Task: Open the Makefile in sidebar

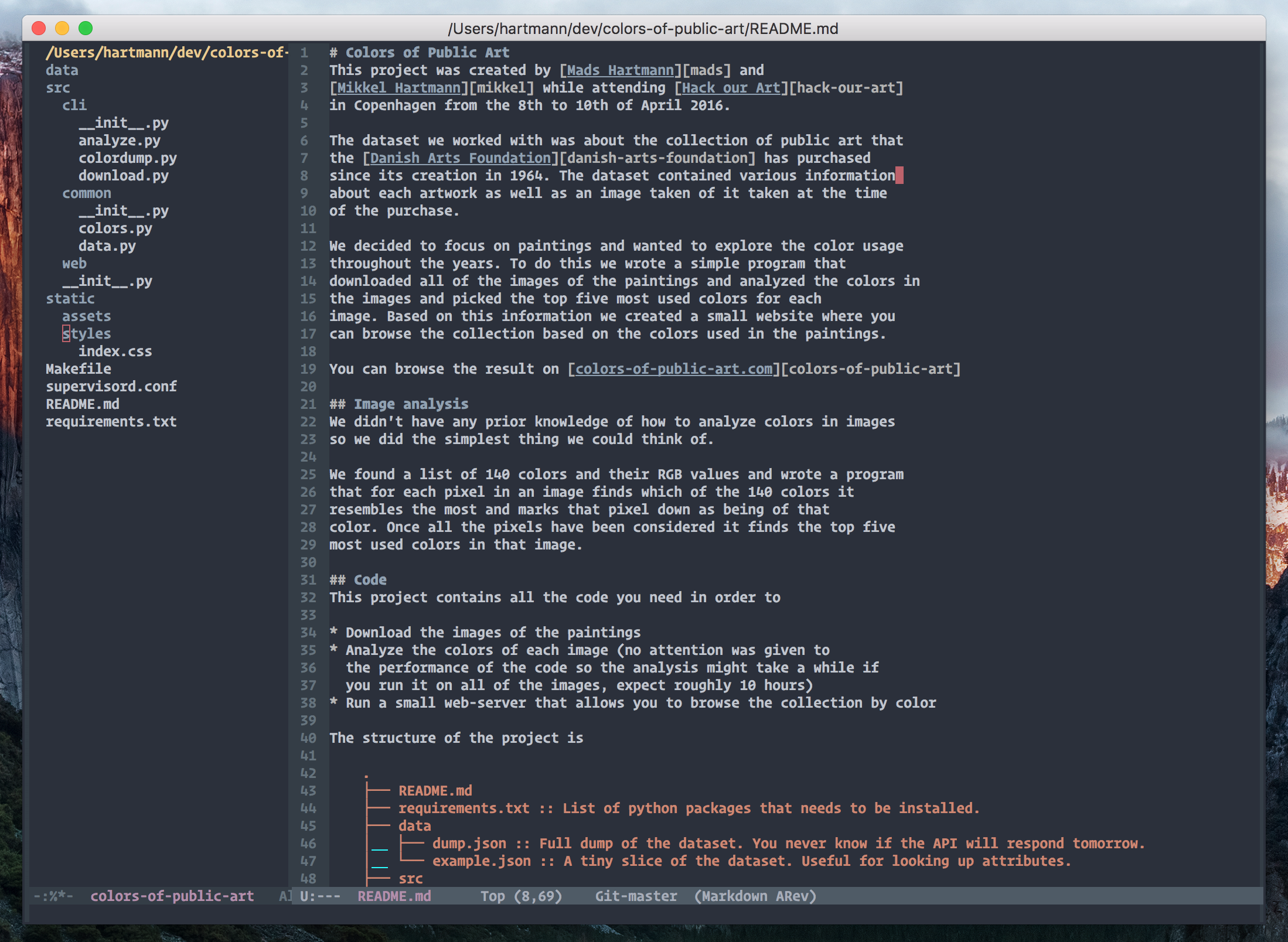Action: [x=78, y=369]
